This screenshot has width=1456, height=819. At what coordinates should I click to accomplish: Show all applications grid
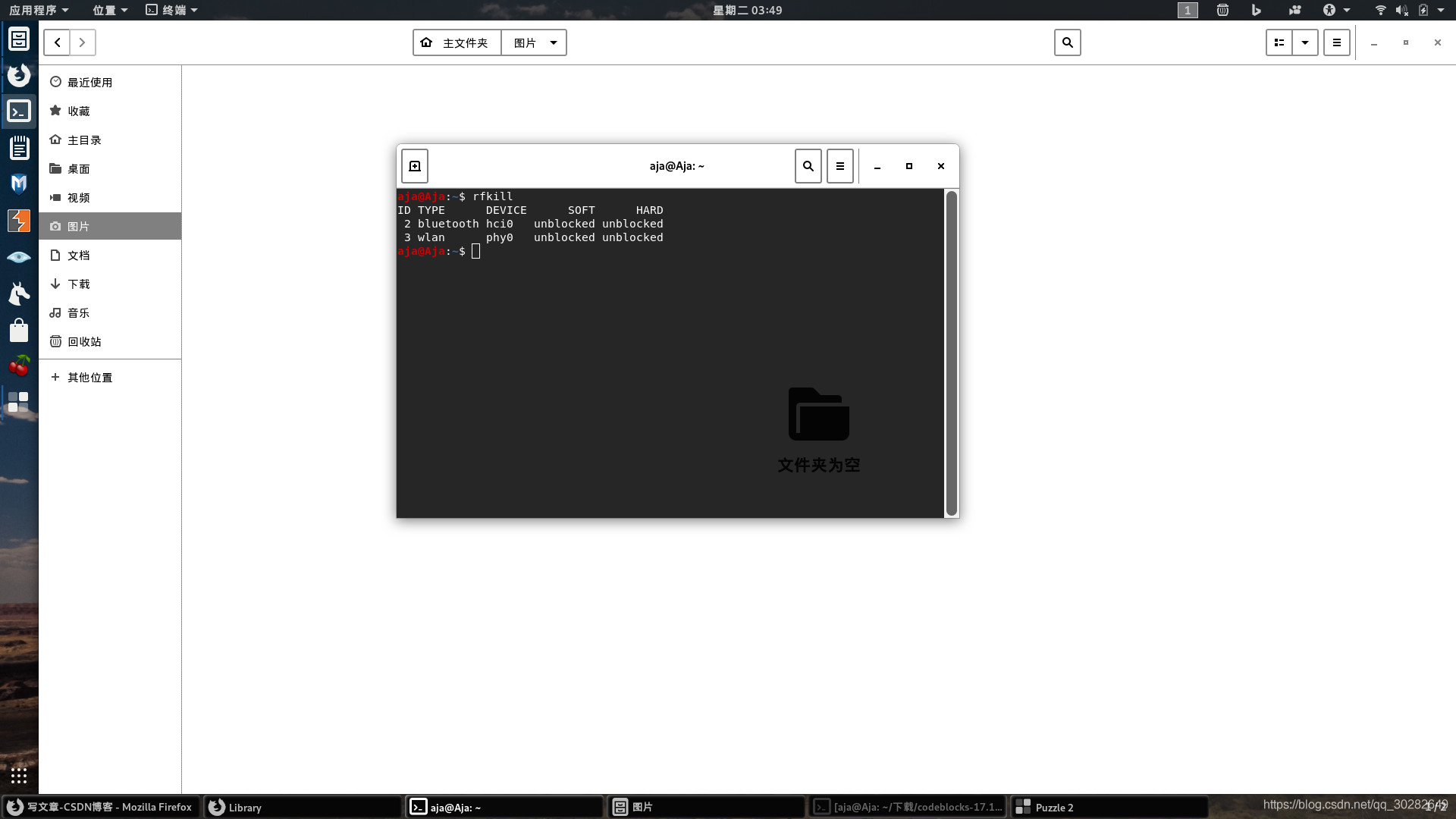pos(19,775)
